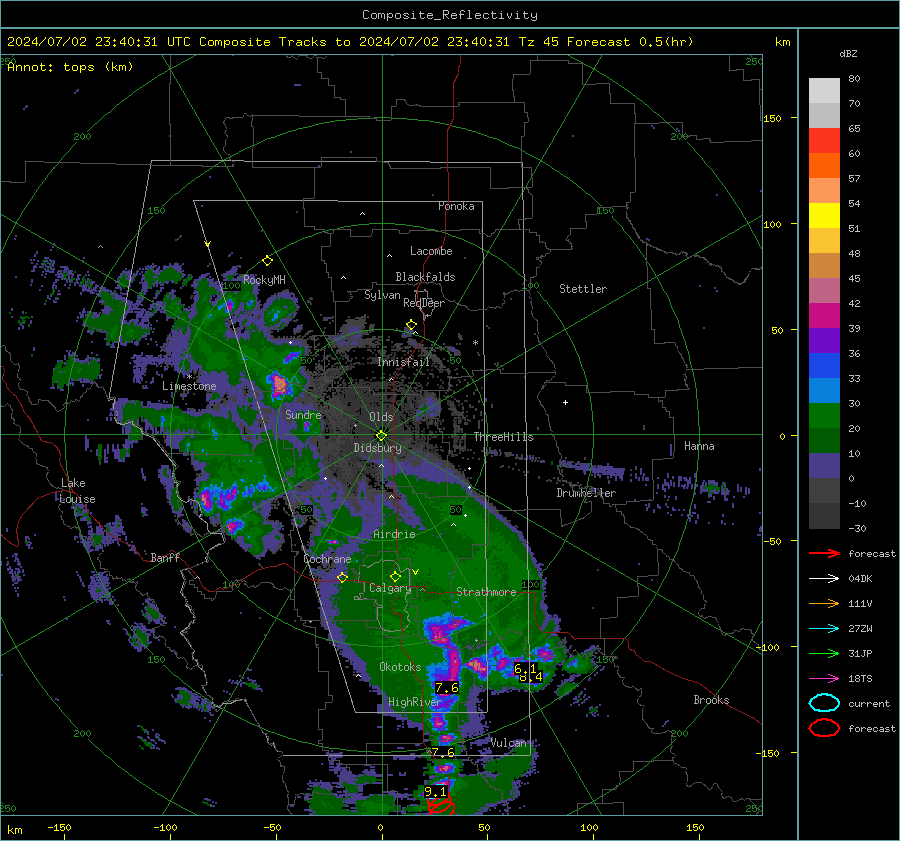Click the Blackfalds city label

pyautogui.click(x=425, y=277)
